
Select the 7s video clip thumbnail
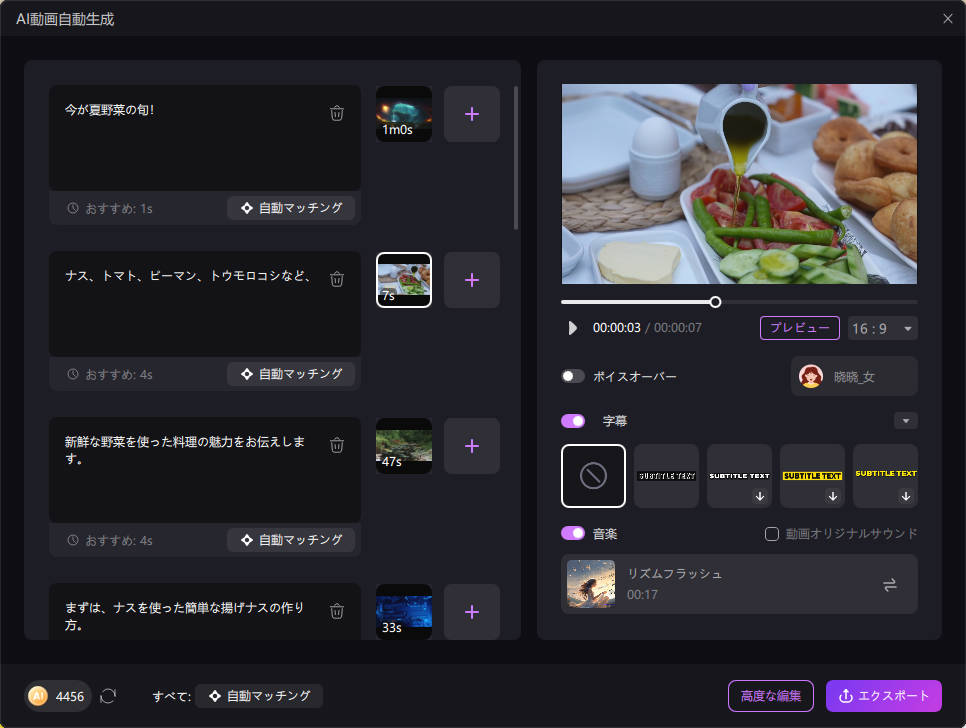pos(403,280)
